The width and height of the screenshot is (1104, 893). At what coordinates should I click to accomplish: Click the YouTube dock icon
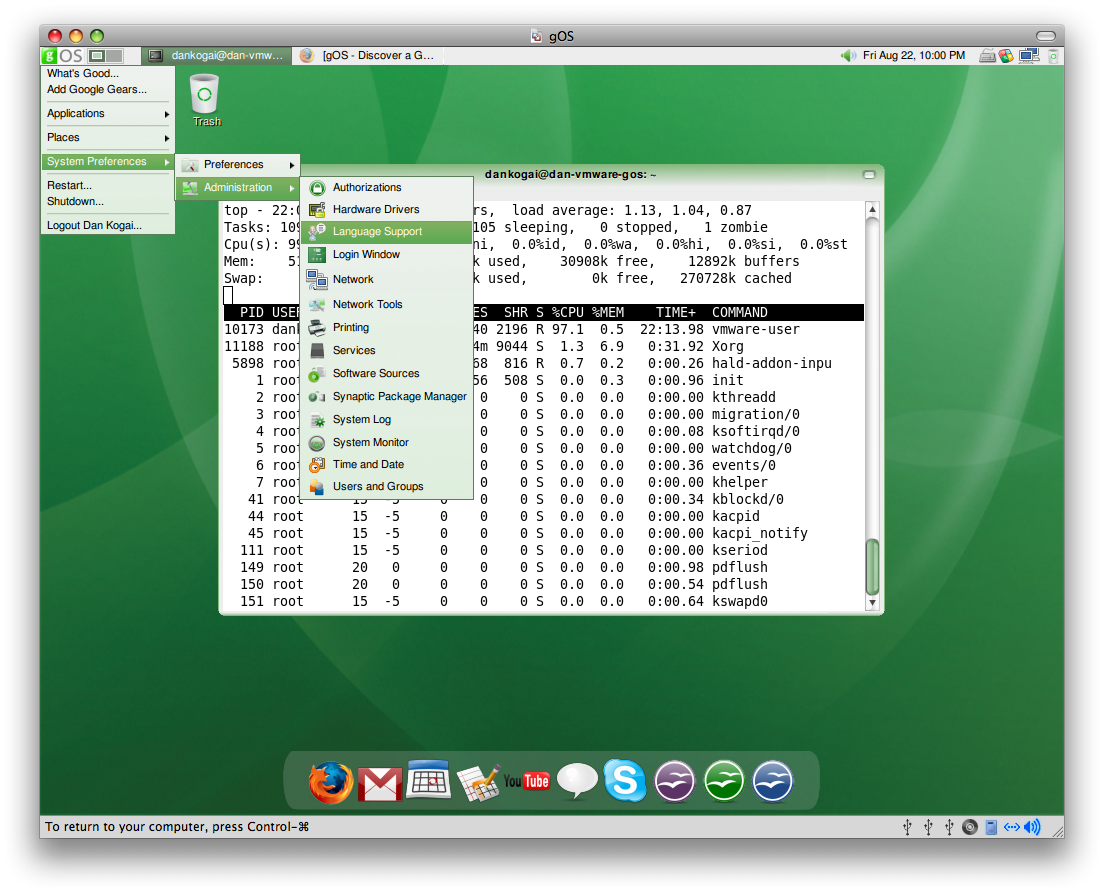coord(526,781)
